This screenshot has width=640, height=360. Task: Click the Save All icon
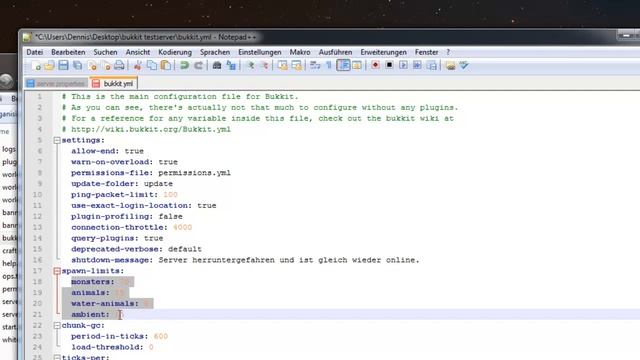click(x=77, y=65)
